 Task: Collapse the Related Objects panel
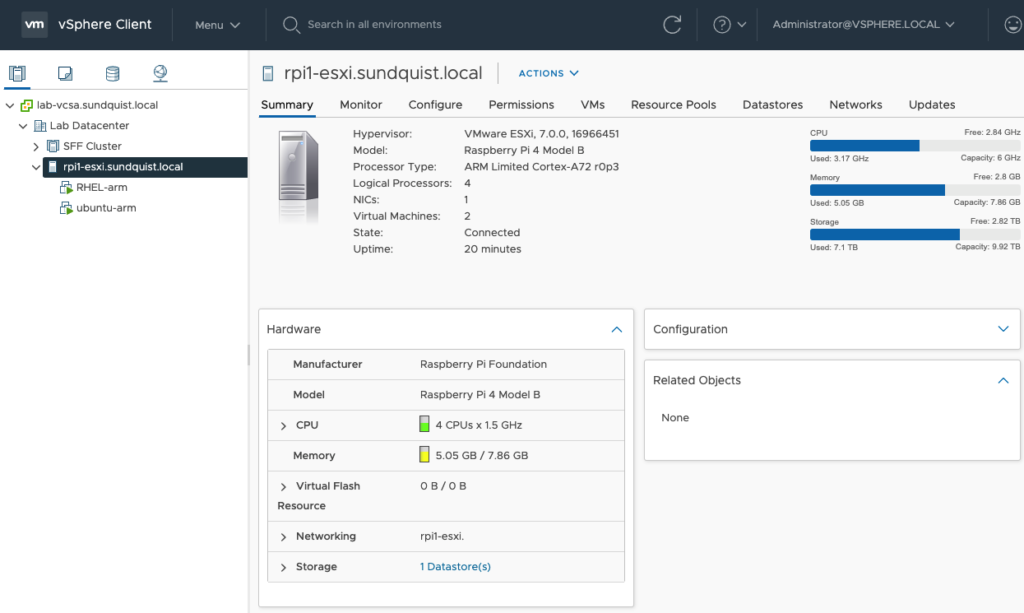point(1003,381)
